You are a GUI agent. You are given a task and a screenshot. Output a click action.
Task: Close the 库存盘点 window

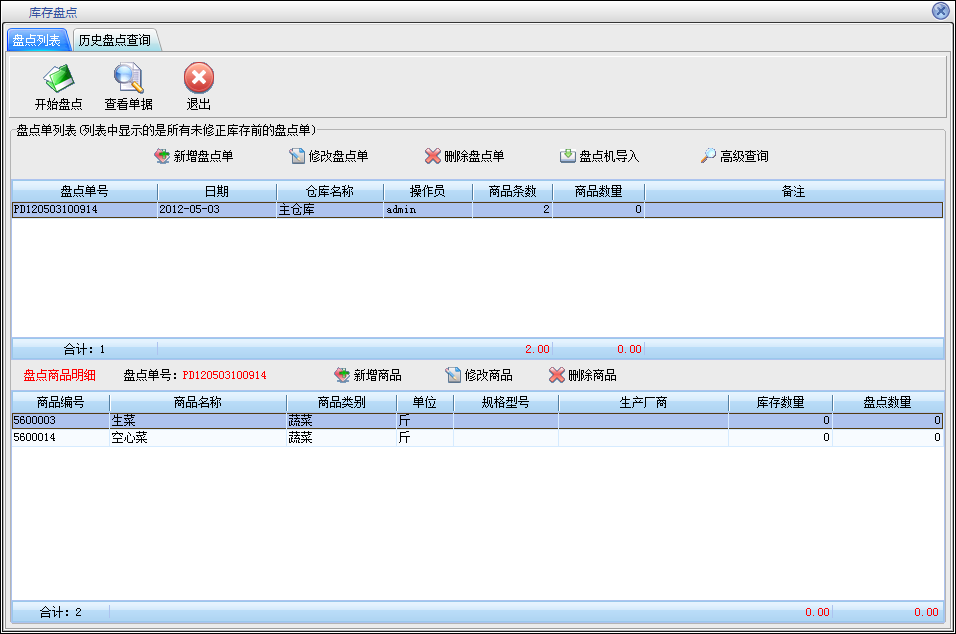point(940,11)
